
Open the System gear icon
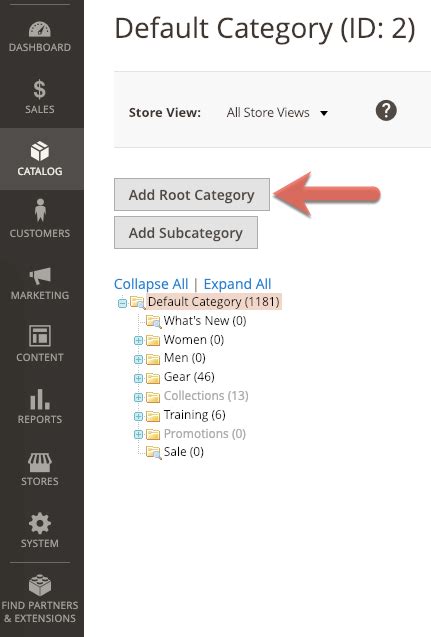point(40,523)
